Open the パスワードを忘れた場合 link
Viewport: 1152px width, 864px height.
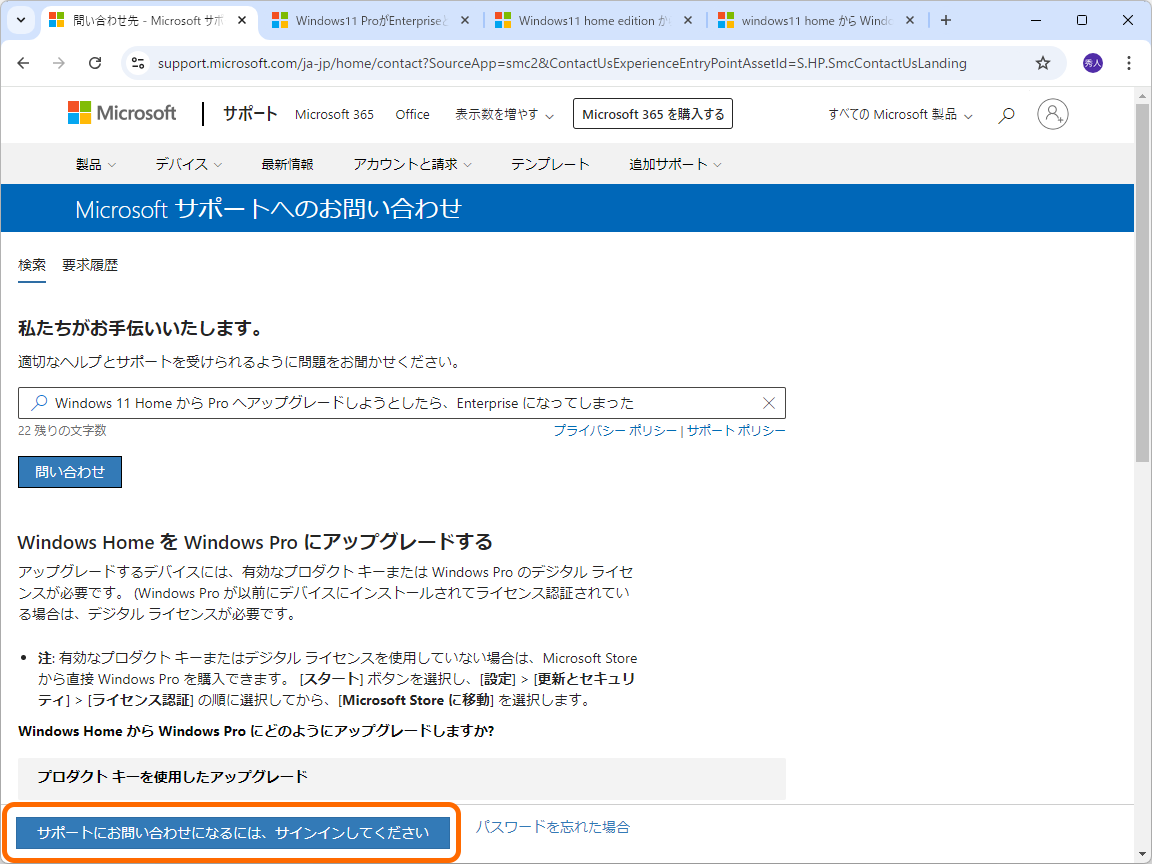point(553,827)
